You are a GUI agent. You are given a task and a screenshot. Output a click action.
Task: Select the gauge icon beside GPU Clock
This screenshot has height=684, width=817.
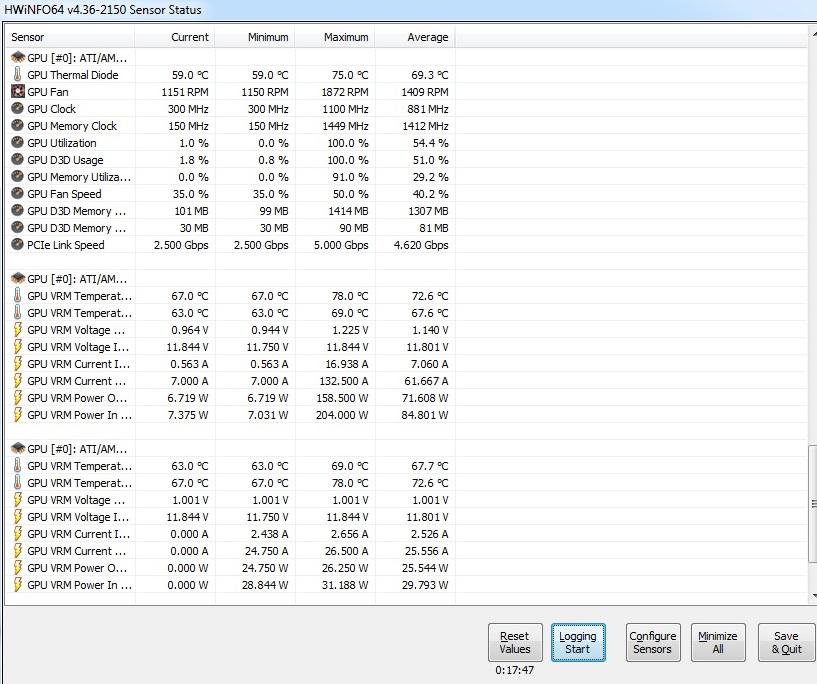pos(17,108)
